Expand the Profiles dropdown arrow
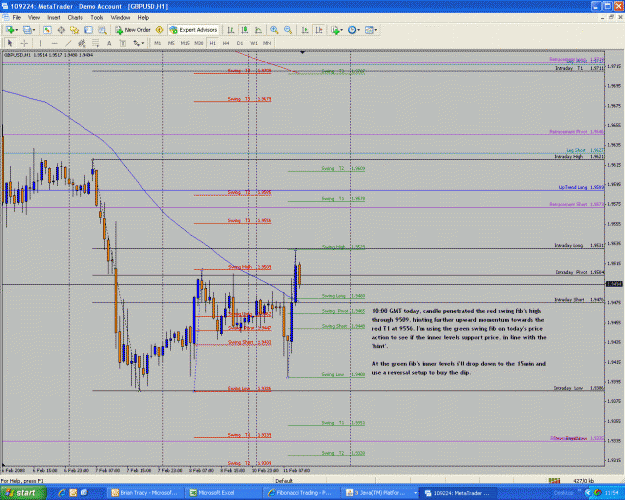 pyautogui.click(x=34, y=30)
